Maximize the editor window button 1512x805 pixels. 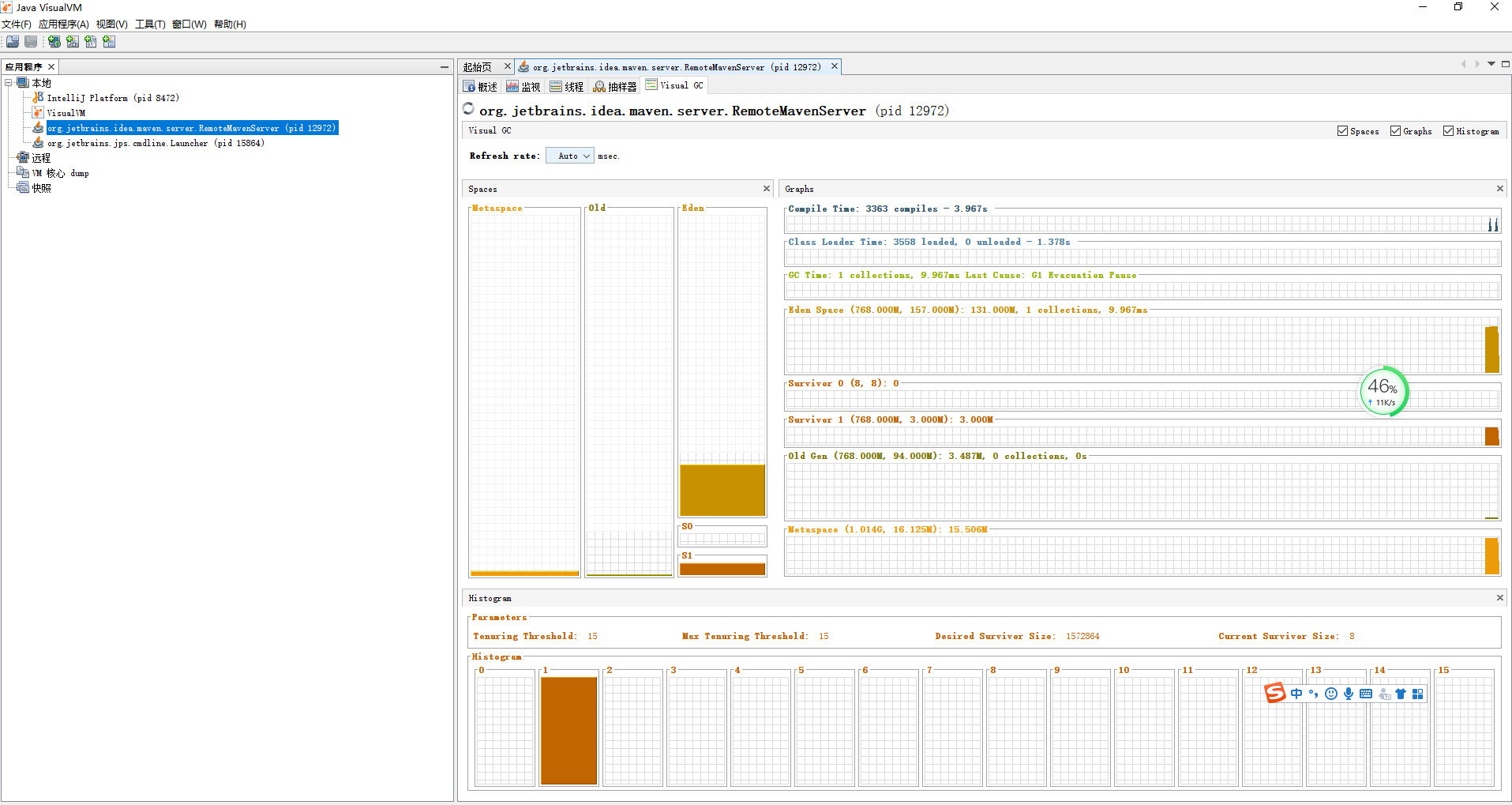(1506, 64)
